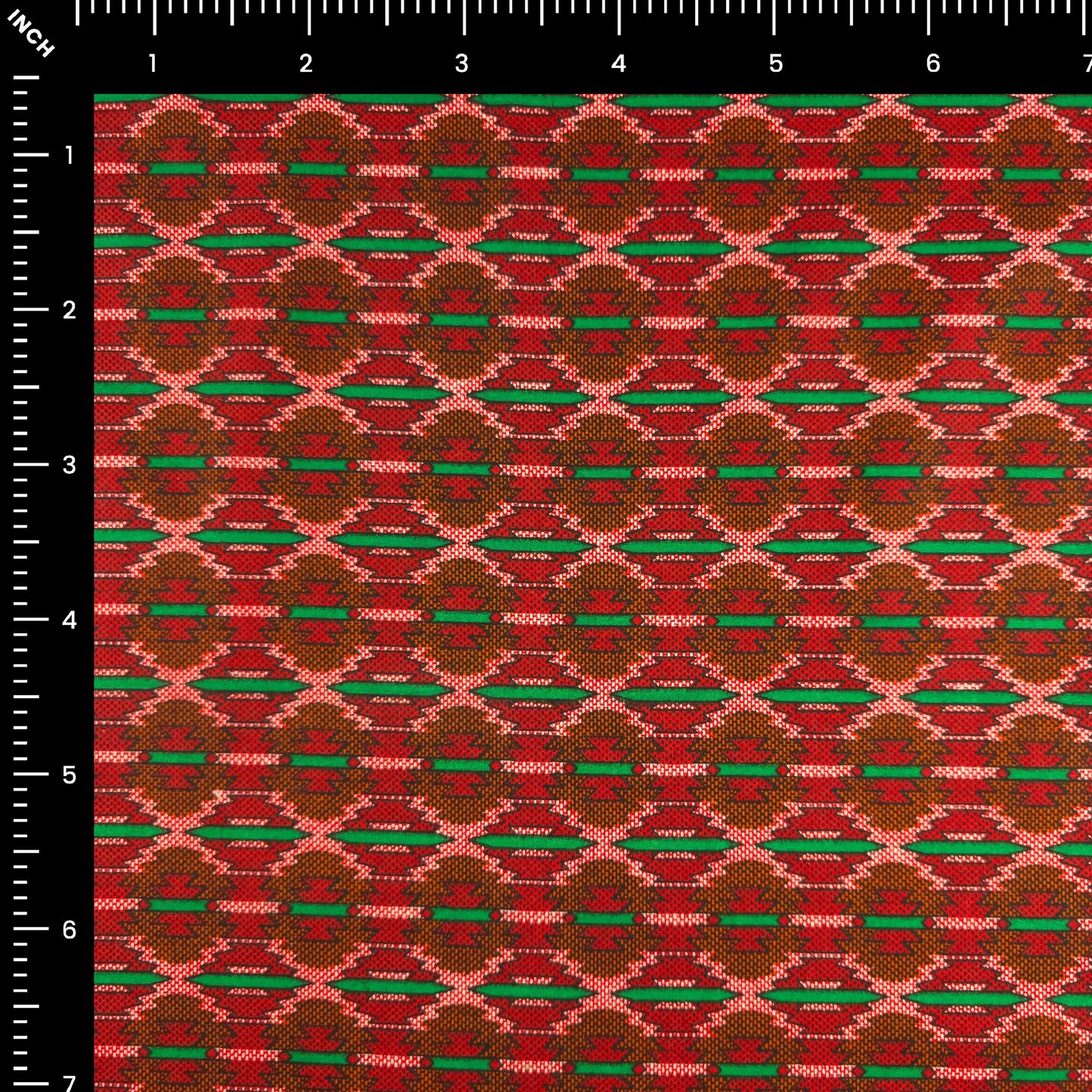Click the half-inch tick mark near number 1
Screen dimensions: 1092x1092
point(231,15)
